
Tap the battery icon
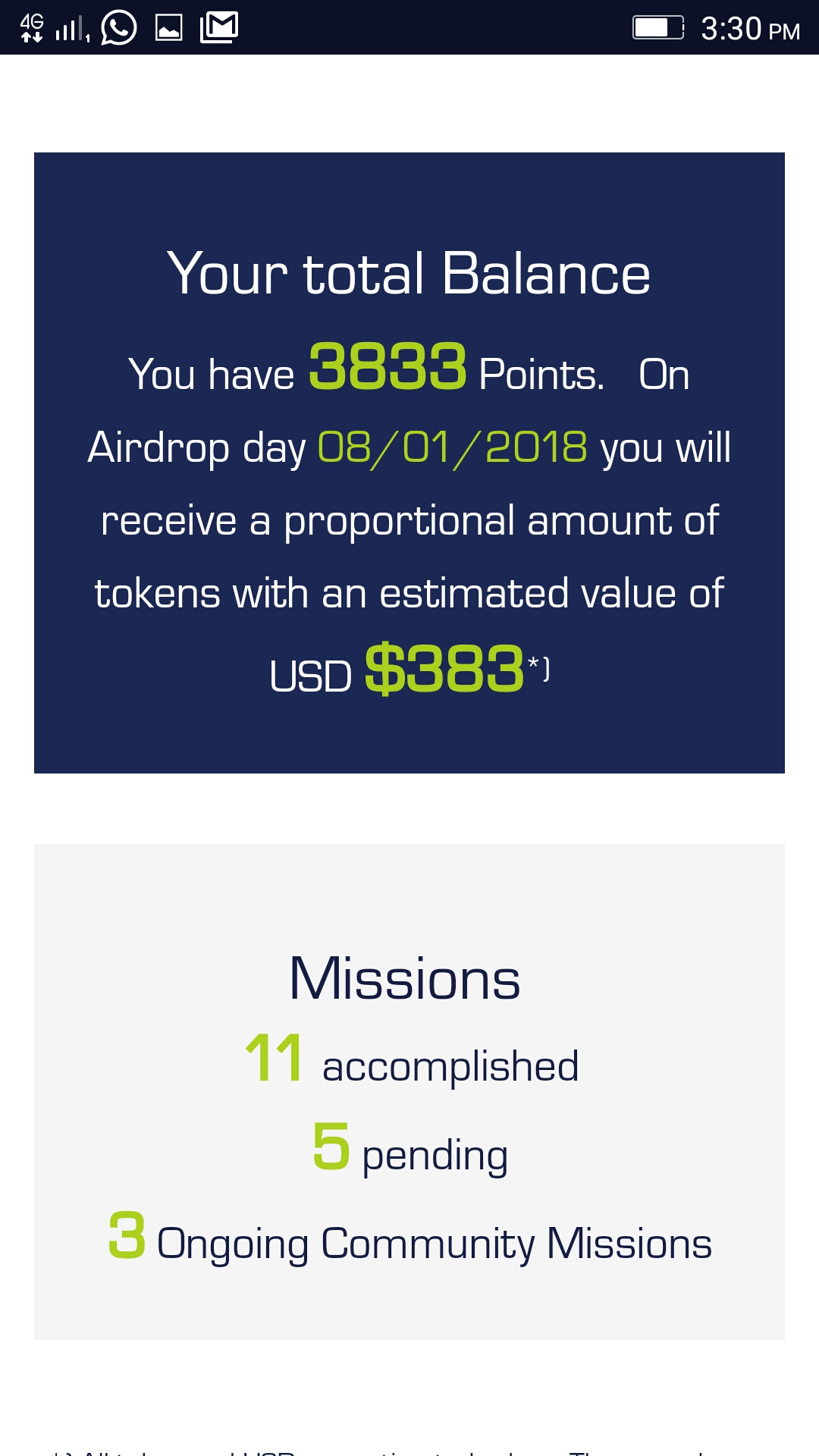658,28
